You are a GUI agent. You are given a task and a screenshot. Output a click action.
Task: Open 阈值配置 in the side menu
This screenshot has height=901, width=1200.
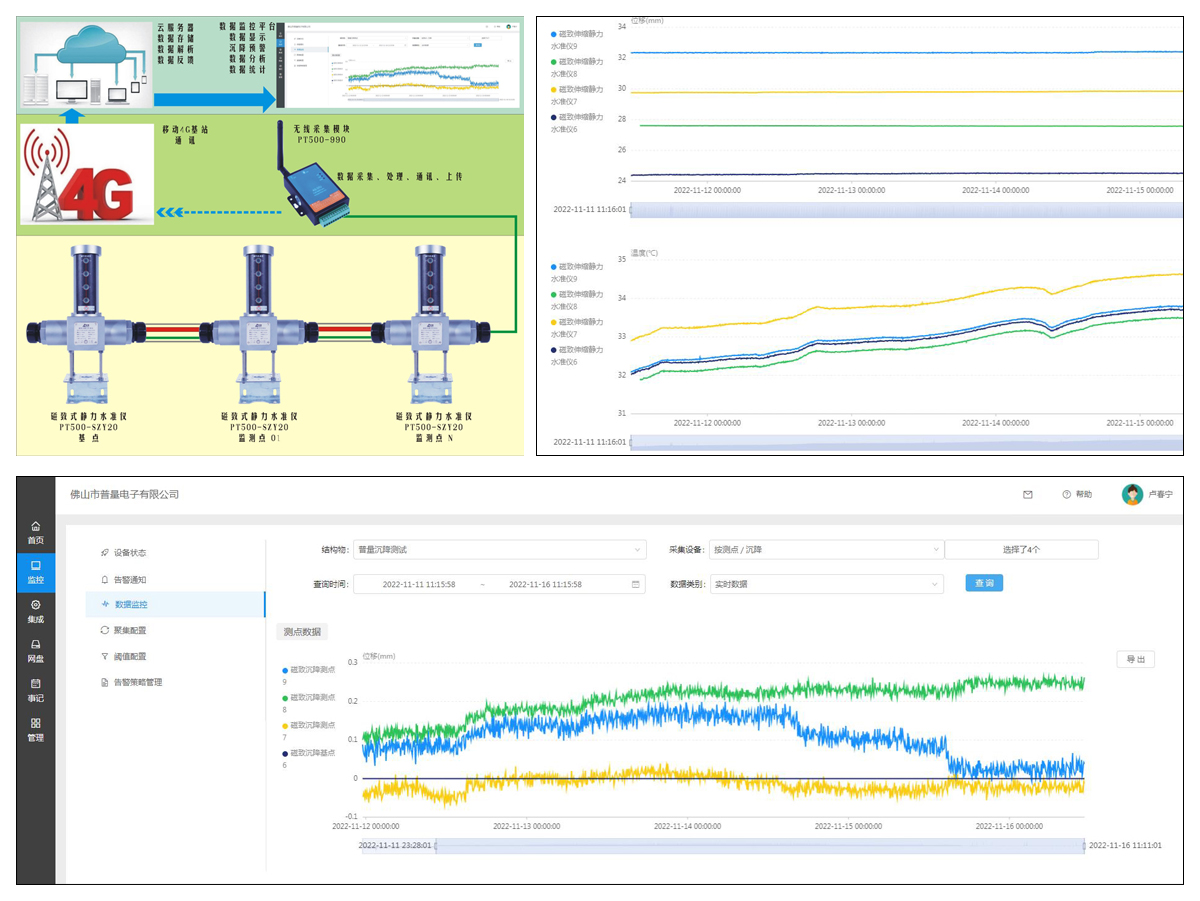click(x=130, y=656)
